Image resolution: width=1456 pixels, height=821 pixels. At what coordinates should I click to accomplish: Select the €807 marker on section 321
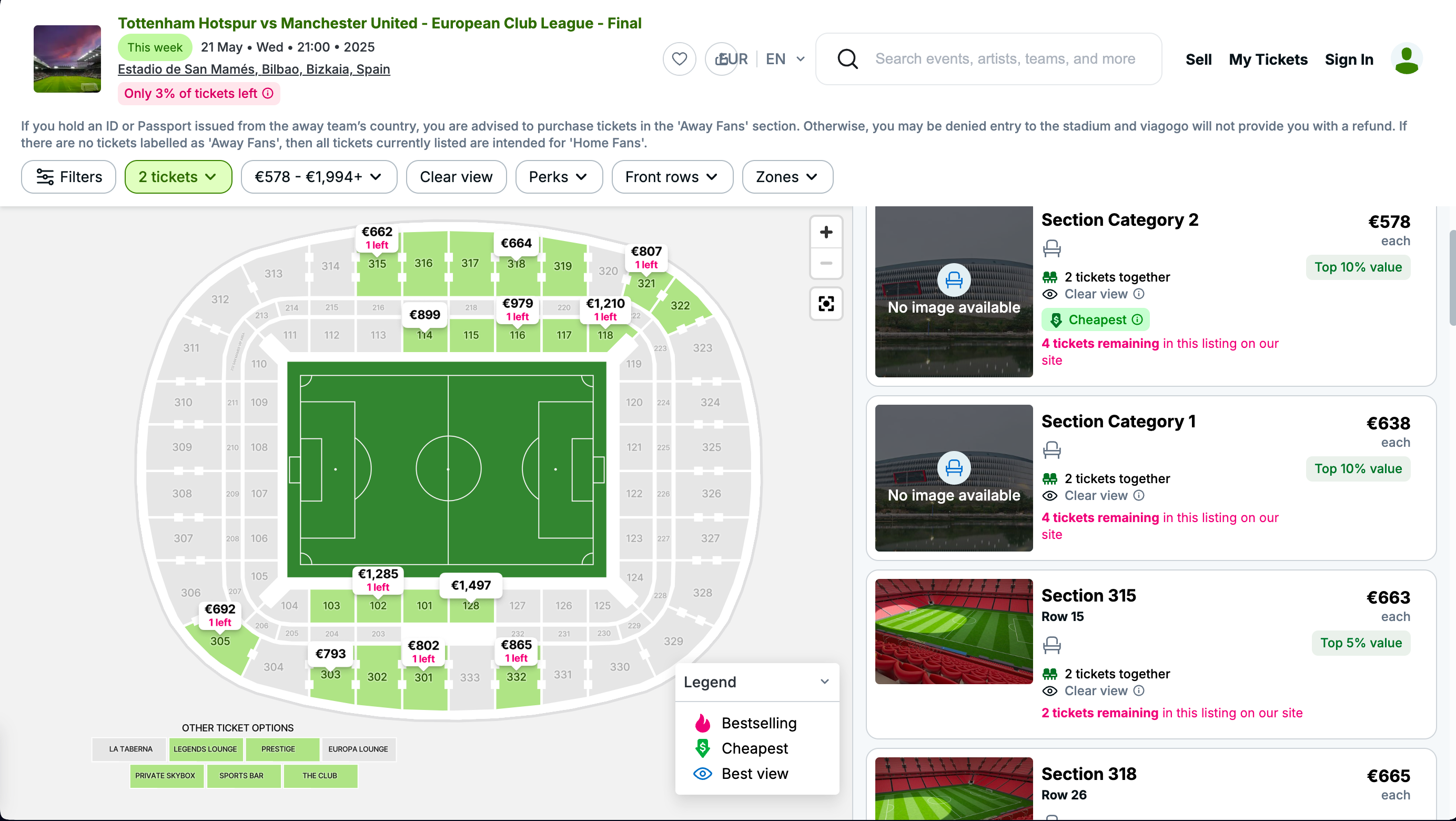pyautogui.click(x=646, y=257)
